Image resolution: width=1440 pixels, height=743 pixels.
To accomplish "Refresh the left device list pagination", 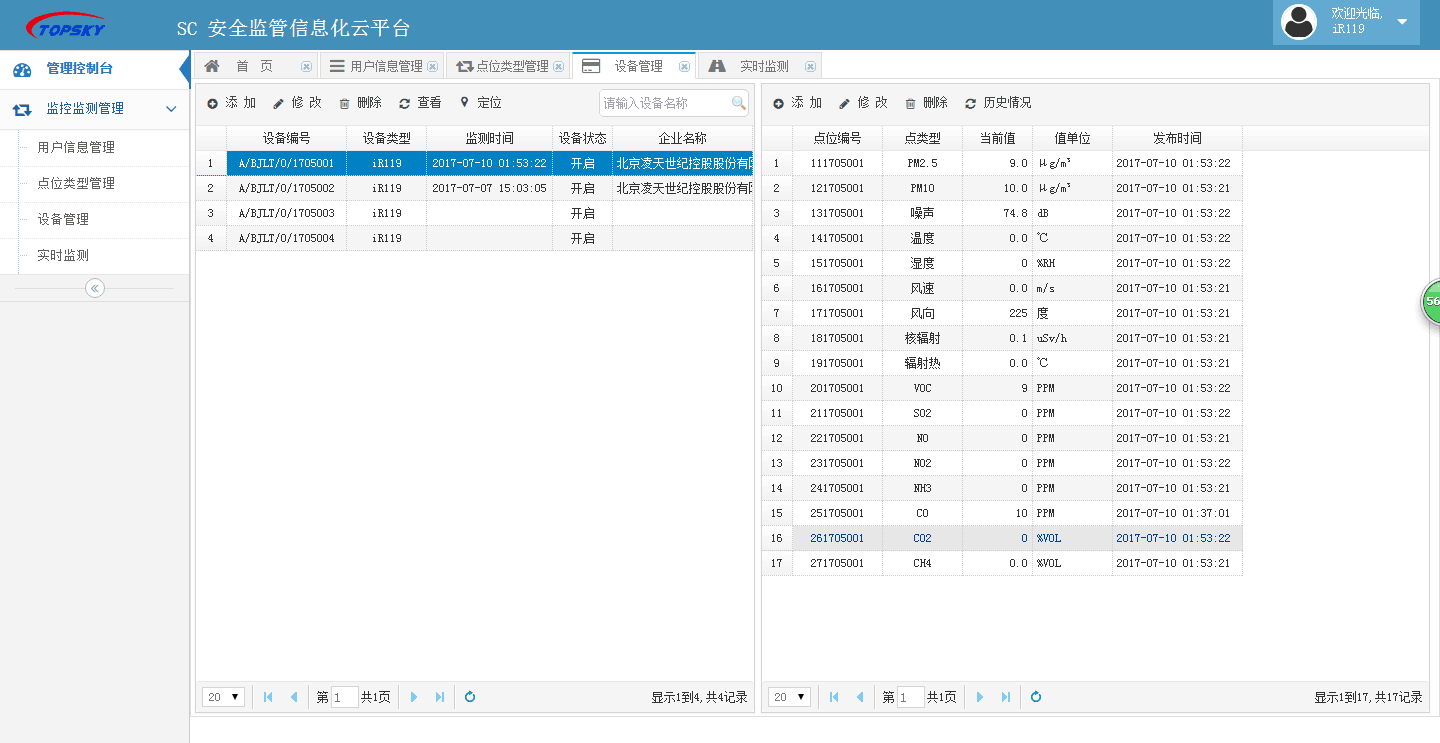I will (x=470, y=697).
